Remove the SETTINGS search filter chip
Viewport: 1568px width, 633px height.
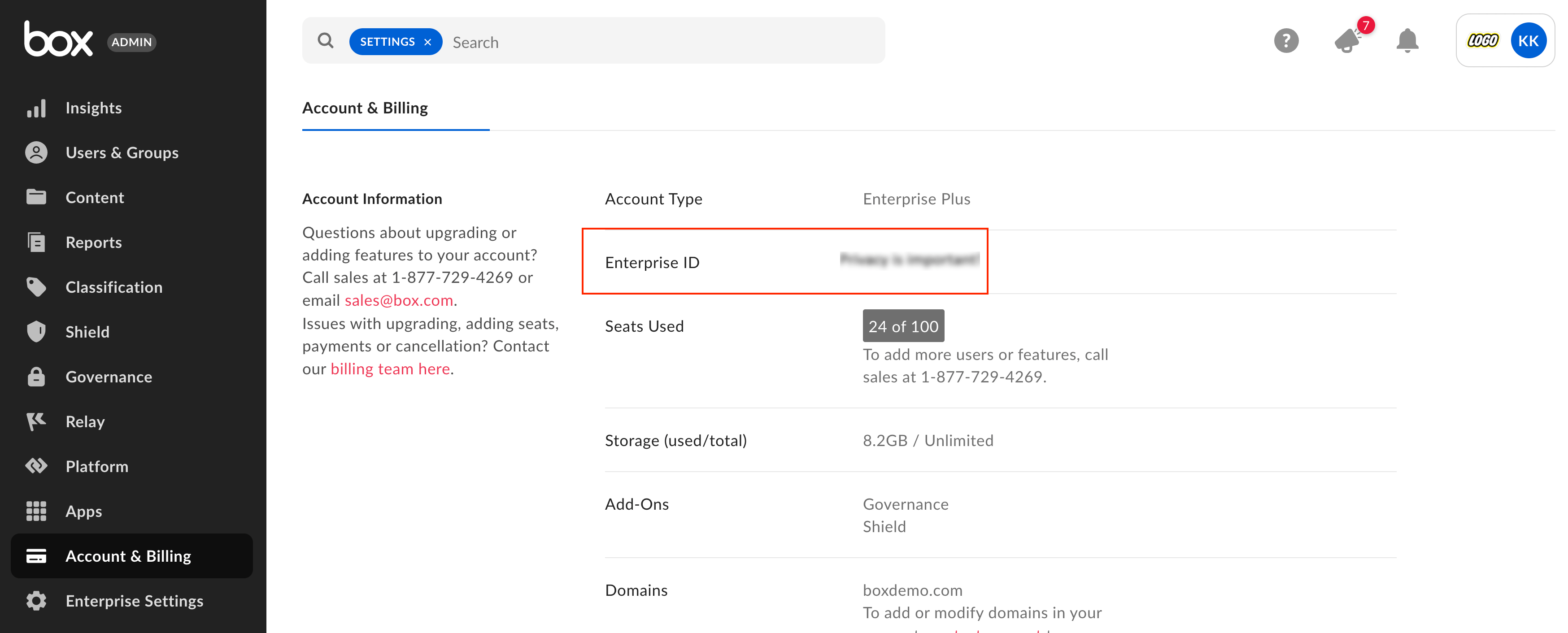click(428, 42)
